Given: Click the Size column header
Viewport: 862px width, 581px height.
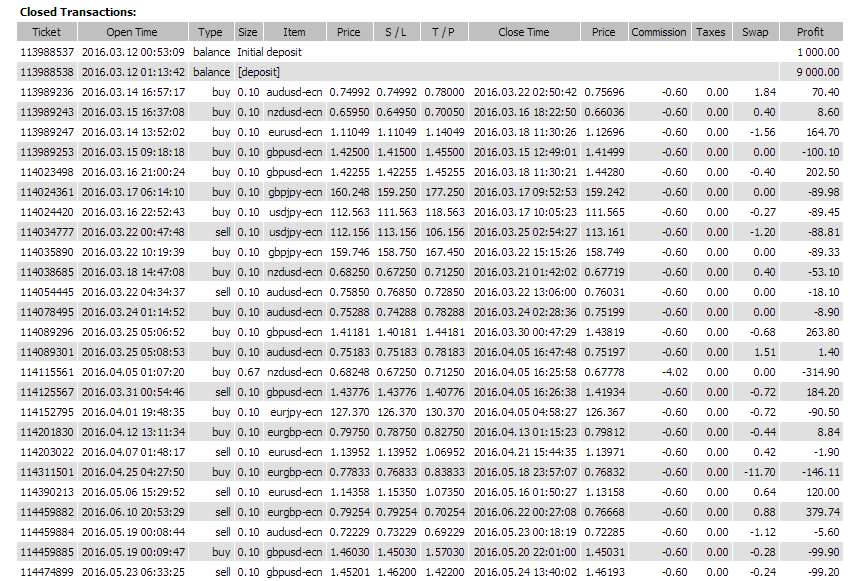Looking at the screenshot, I should [x=248, y=32].
